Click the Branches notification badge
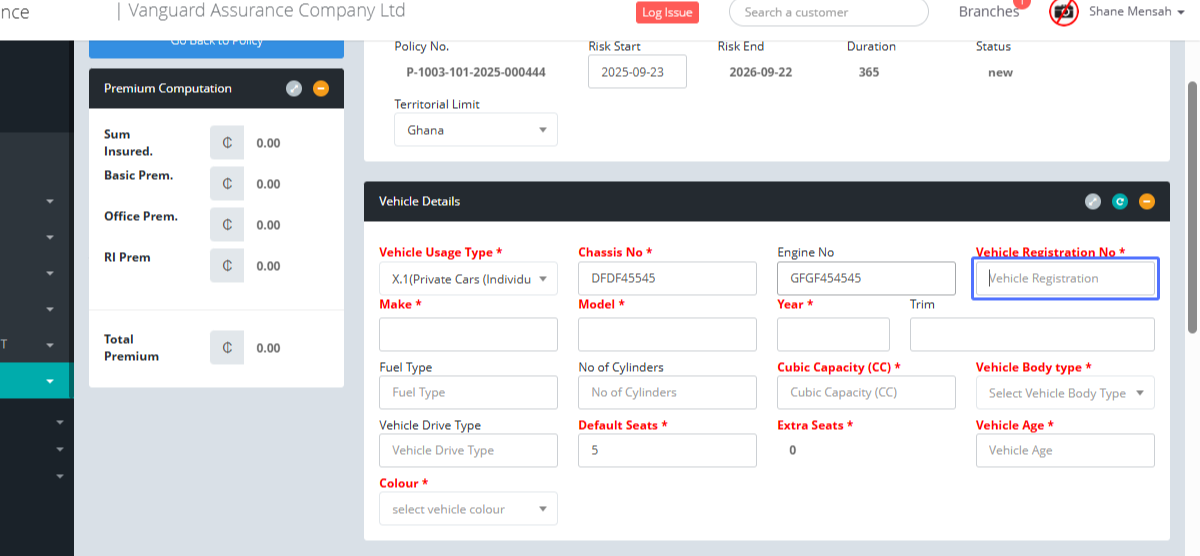The image size is (1200, 556). 1021,4
